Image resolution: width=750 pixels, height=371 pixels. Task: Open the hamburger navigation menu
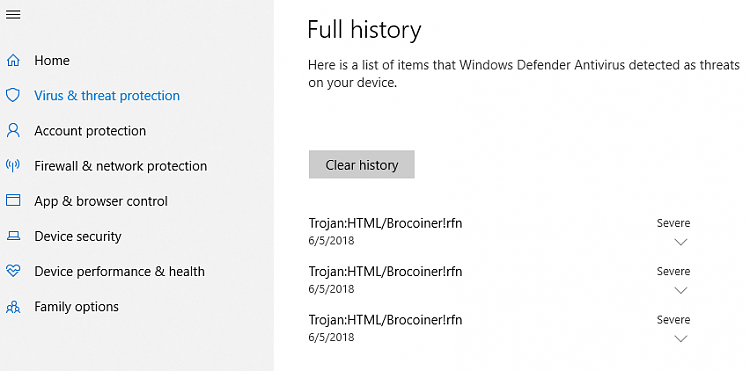point(13,15)
